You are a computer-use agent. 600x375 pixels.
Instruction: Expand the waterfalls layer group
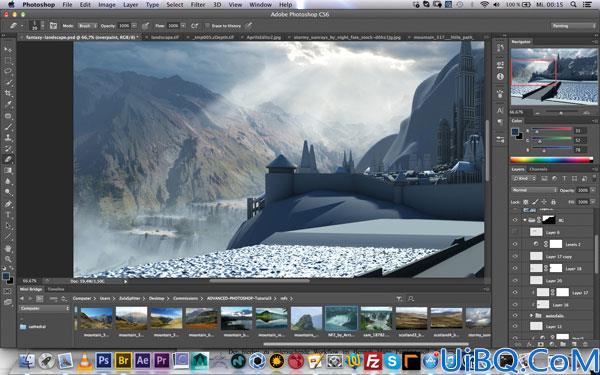coord(531,316)
